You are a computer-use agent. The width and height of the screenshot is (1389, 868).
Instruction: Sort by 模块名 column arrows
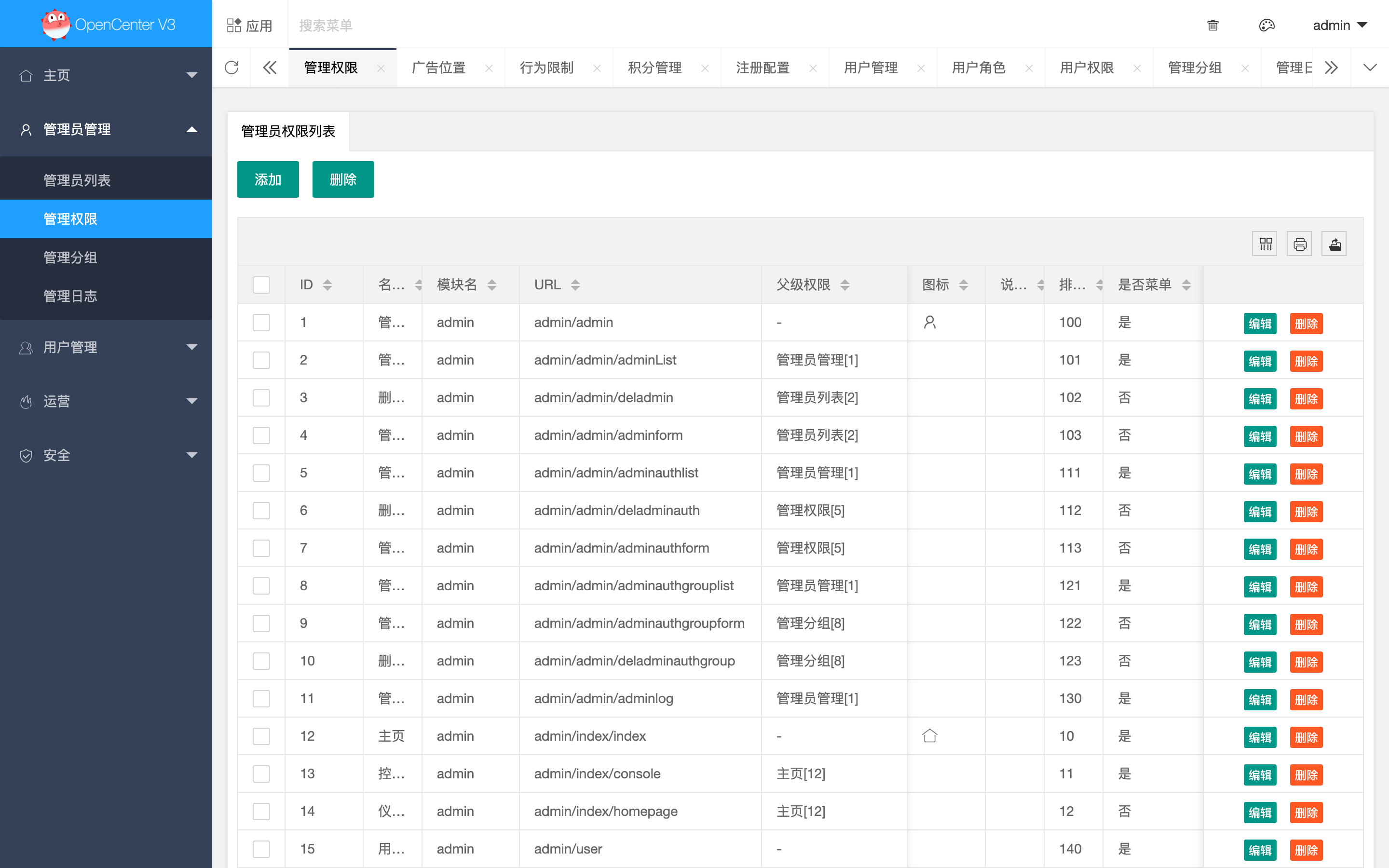(x=492, y=285)
